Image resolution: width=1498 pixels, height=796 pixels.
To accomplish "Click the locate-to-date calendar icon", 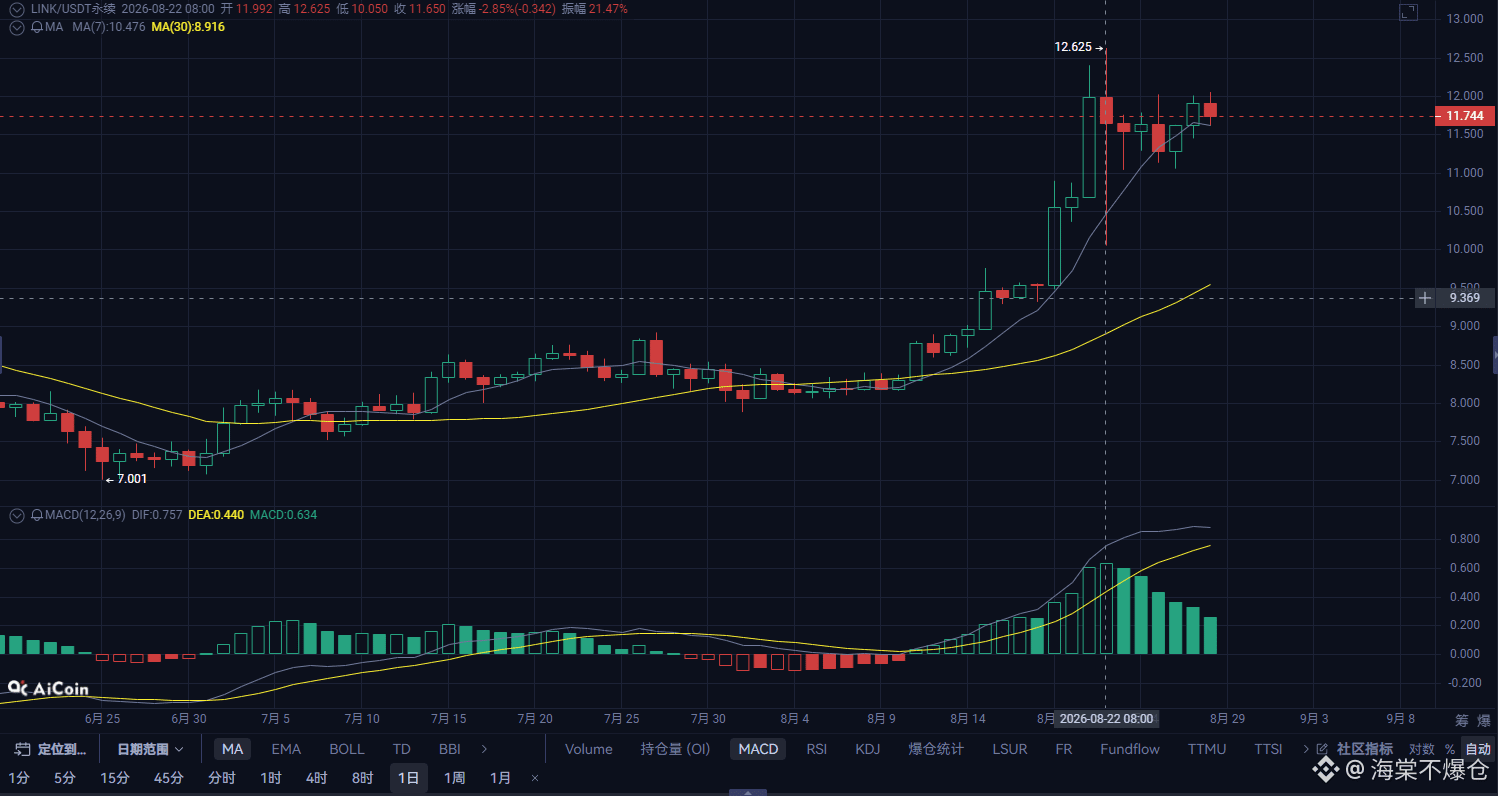I will point(20,749).
